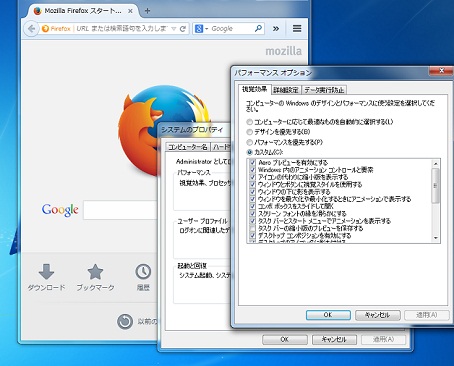Click キャンセル in System Properties dialog
Image resolution: width=454 pixels, height=366 pixels.
tap(334, 339)
